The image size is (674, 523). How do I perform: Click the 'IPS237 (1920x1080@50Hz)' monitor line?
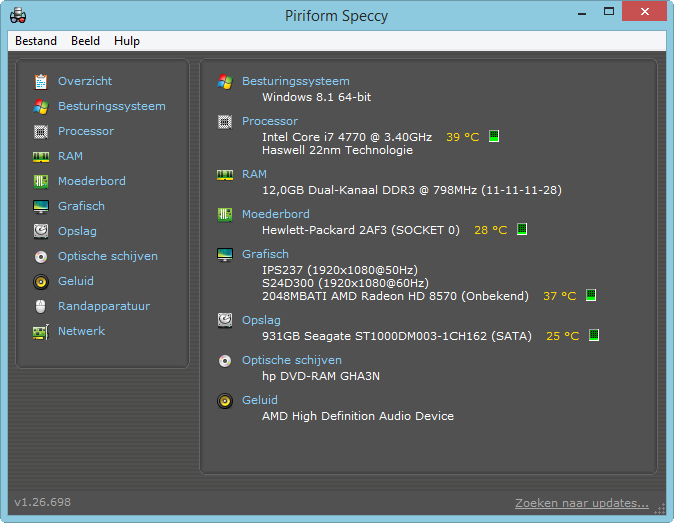tap(340, 270)
